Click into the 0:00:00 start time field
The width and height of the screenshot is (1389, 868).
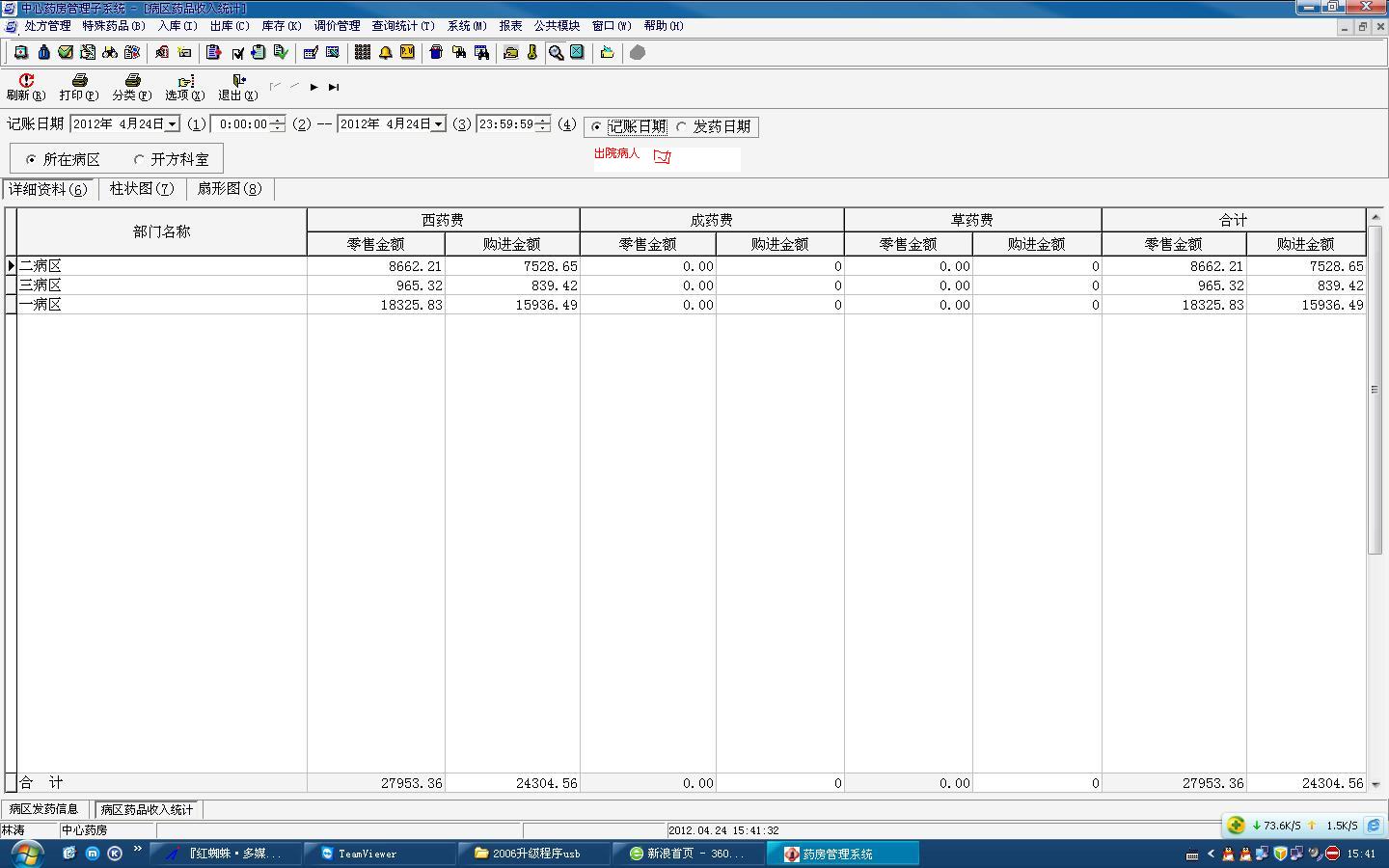point(241,124)
